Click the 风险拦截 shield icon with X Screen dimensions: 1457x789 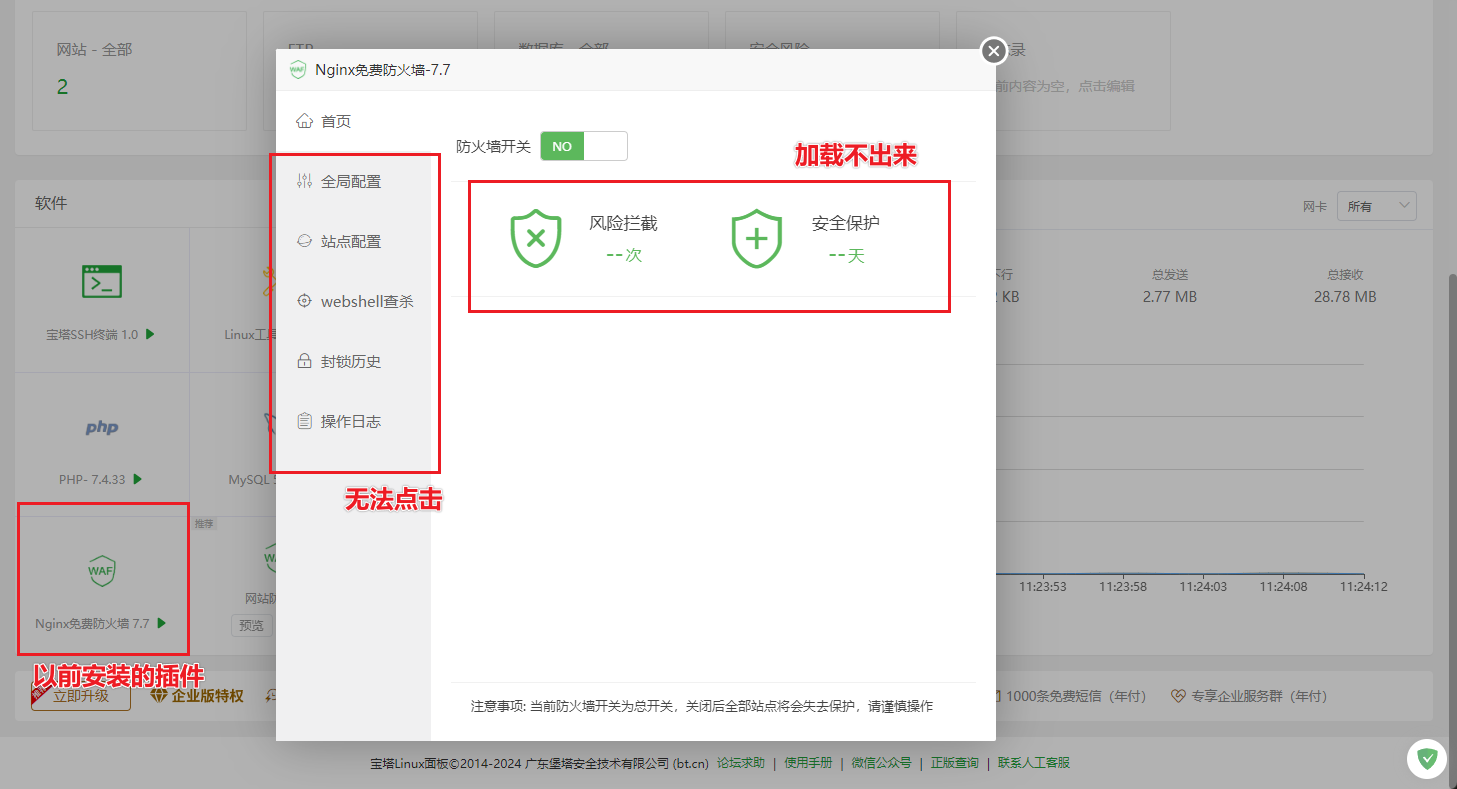coord(536,238)
